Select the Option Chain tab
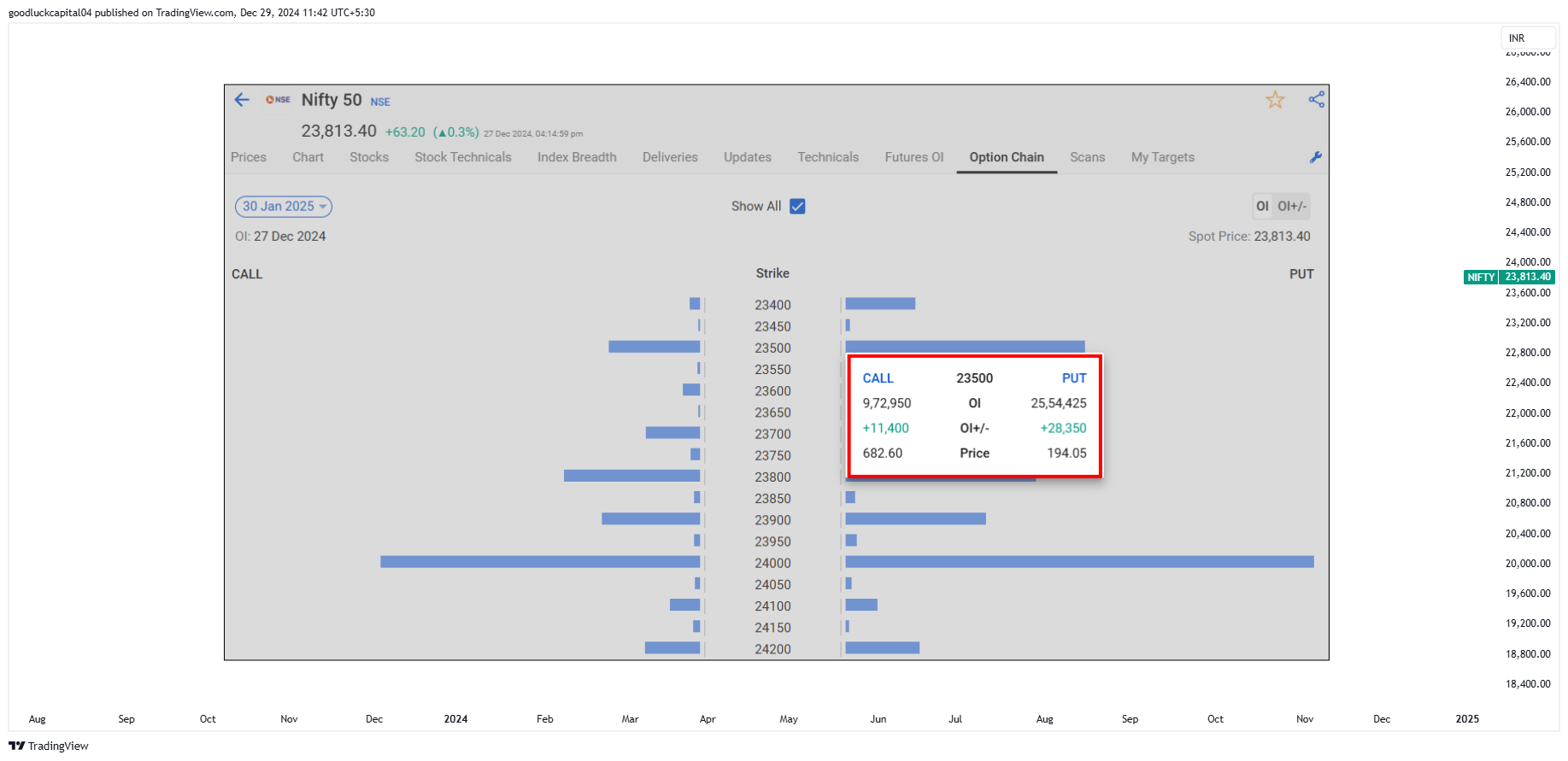 1007,157
